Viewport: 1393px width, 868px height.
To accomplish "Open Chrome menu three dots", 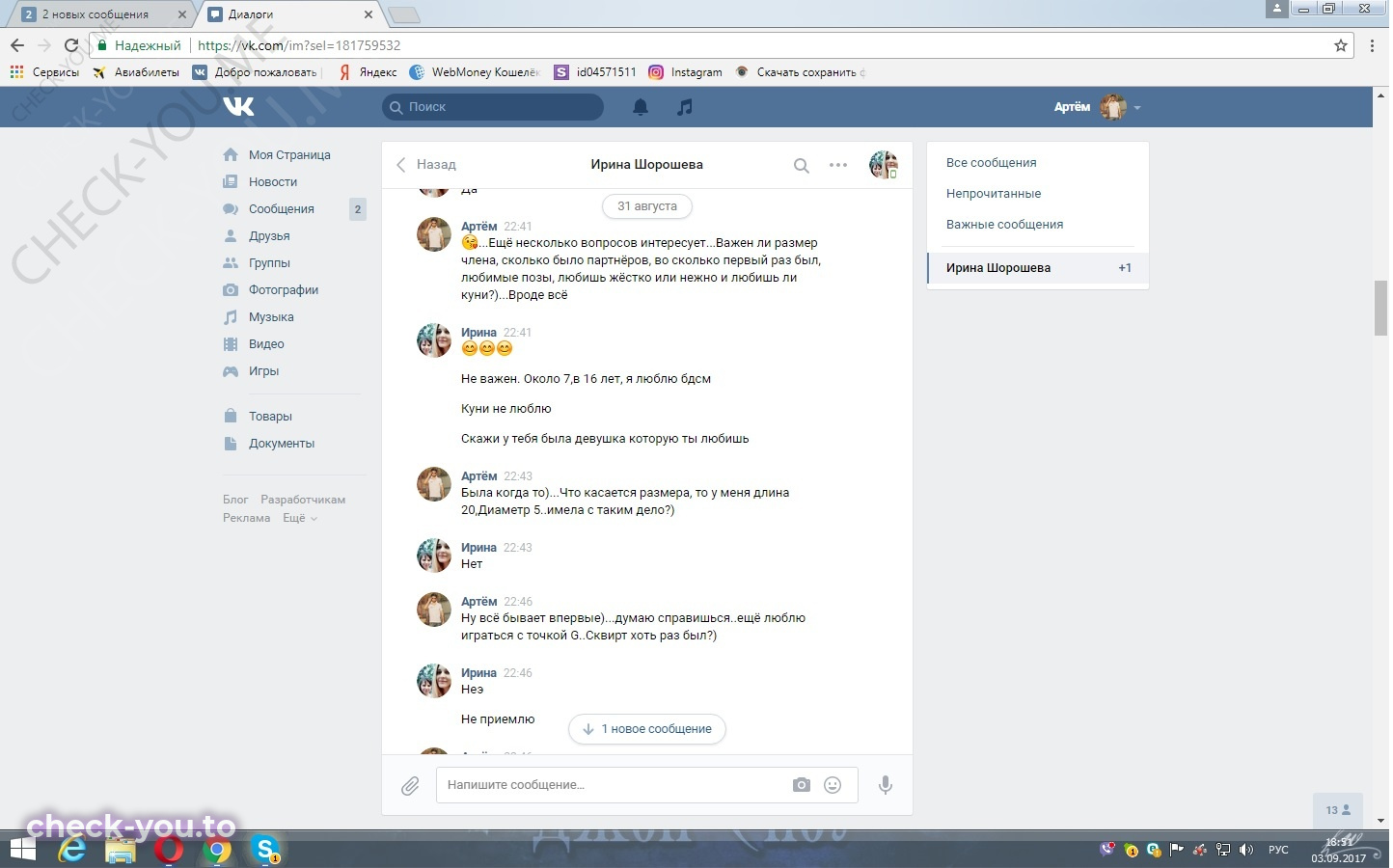I will [1373, 45].
